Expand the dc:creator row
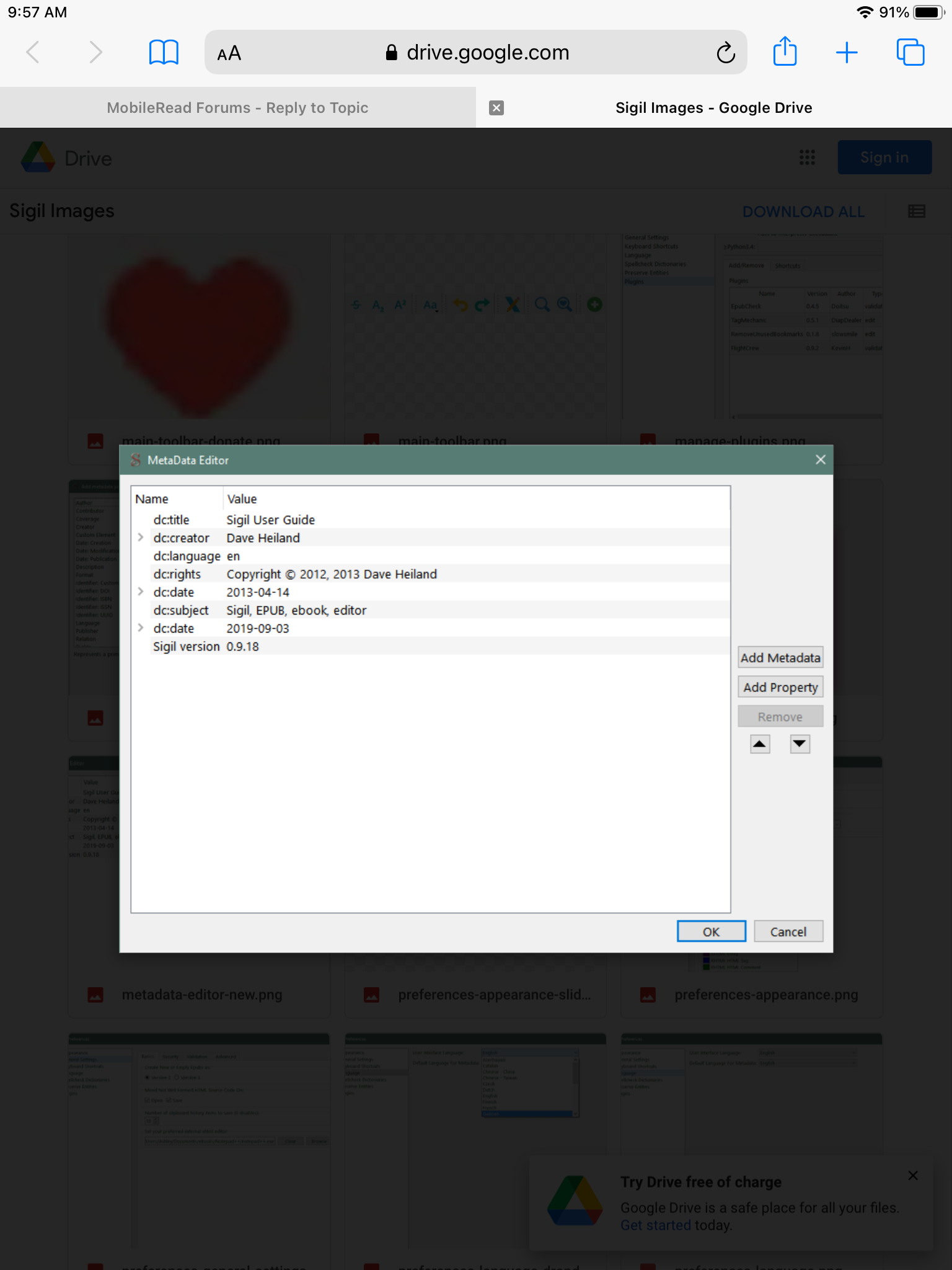 click(x=141, y=538)
